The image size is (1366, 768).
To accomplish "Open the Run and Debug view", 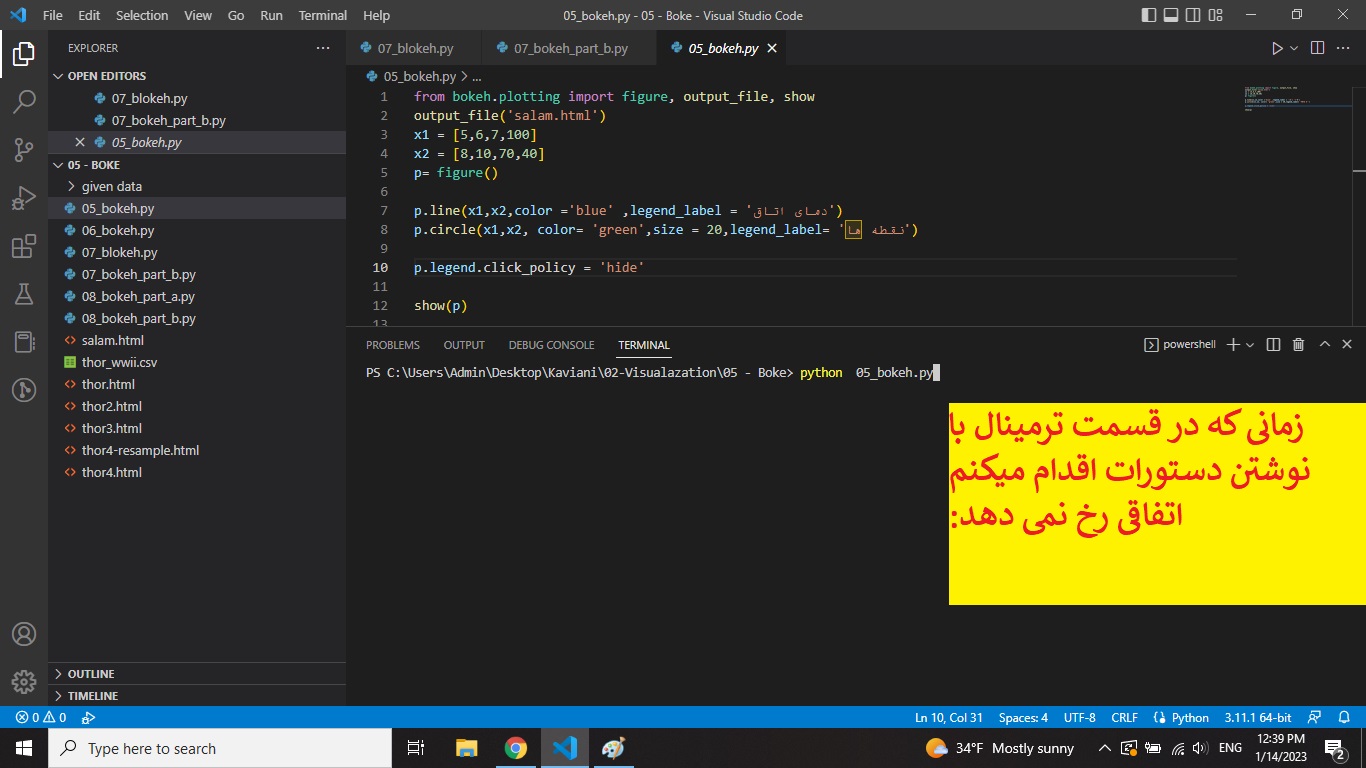I will (24, 198).
